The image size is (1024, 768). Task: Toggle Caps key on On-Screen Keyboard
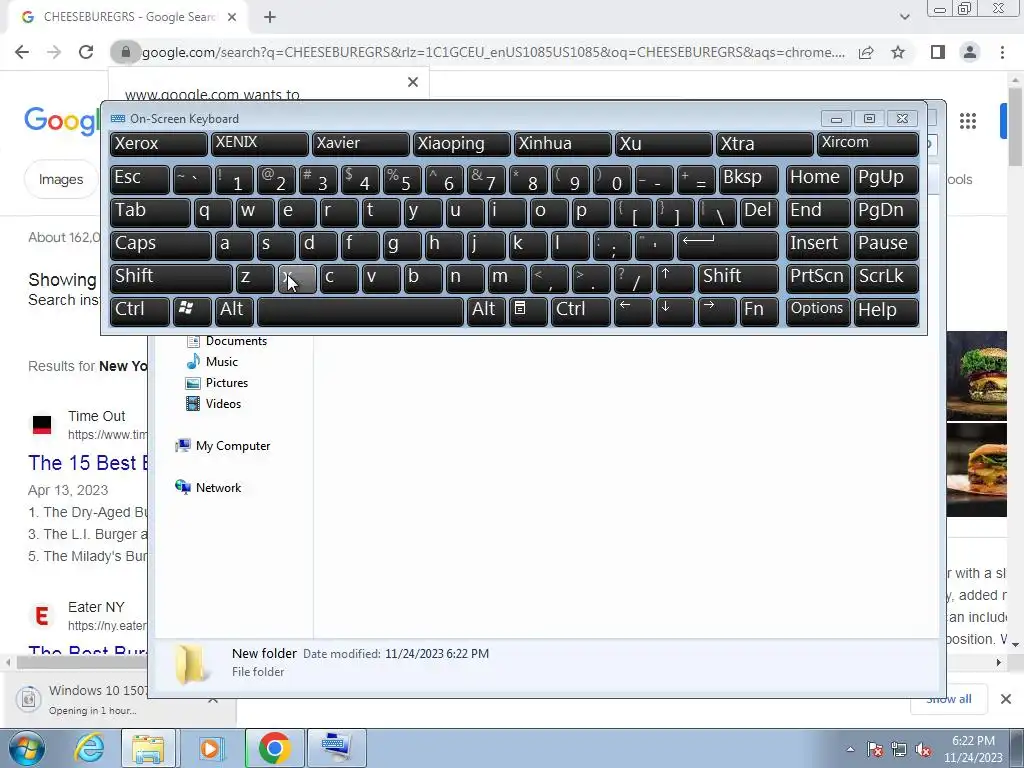click(160, 245)
